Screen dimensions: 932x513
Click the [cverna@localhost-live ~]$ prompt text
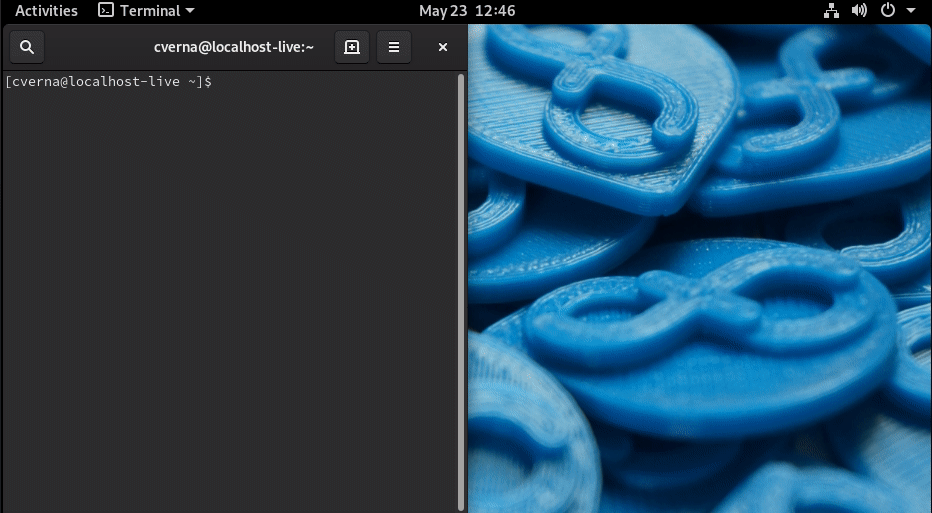coord(108,81)
